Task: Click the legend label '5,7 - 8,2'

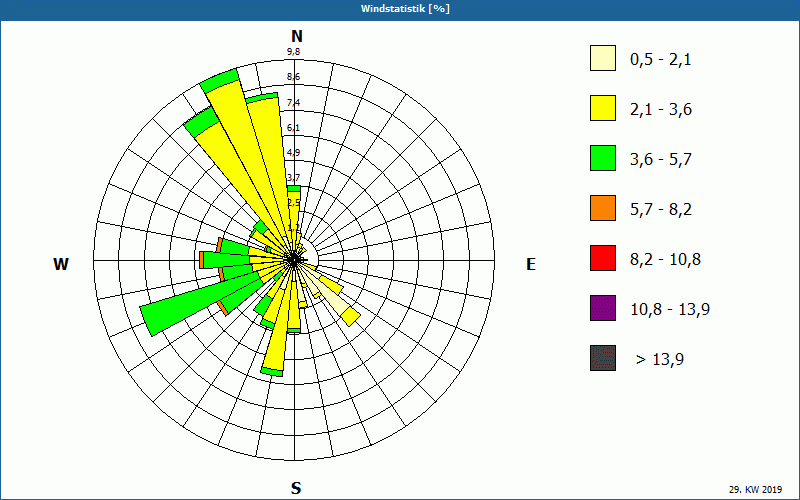Action: tap(661, 210)
